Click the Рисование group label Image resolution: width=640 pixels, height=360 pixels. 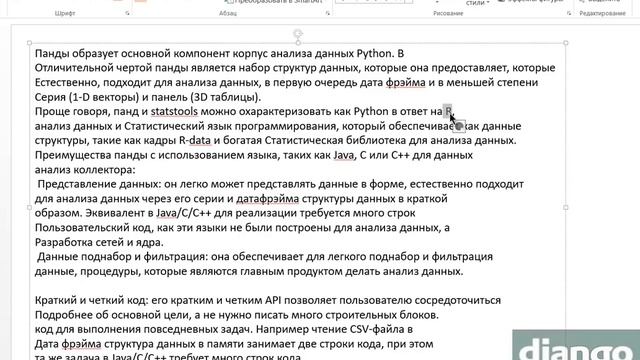[448, 13]
